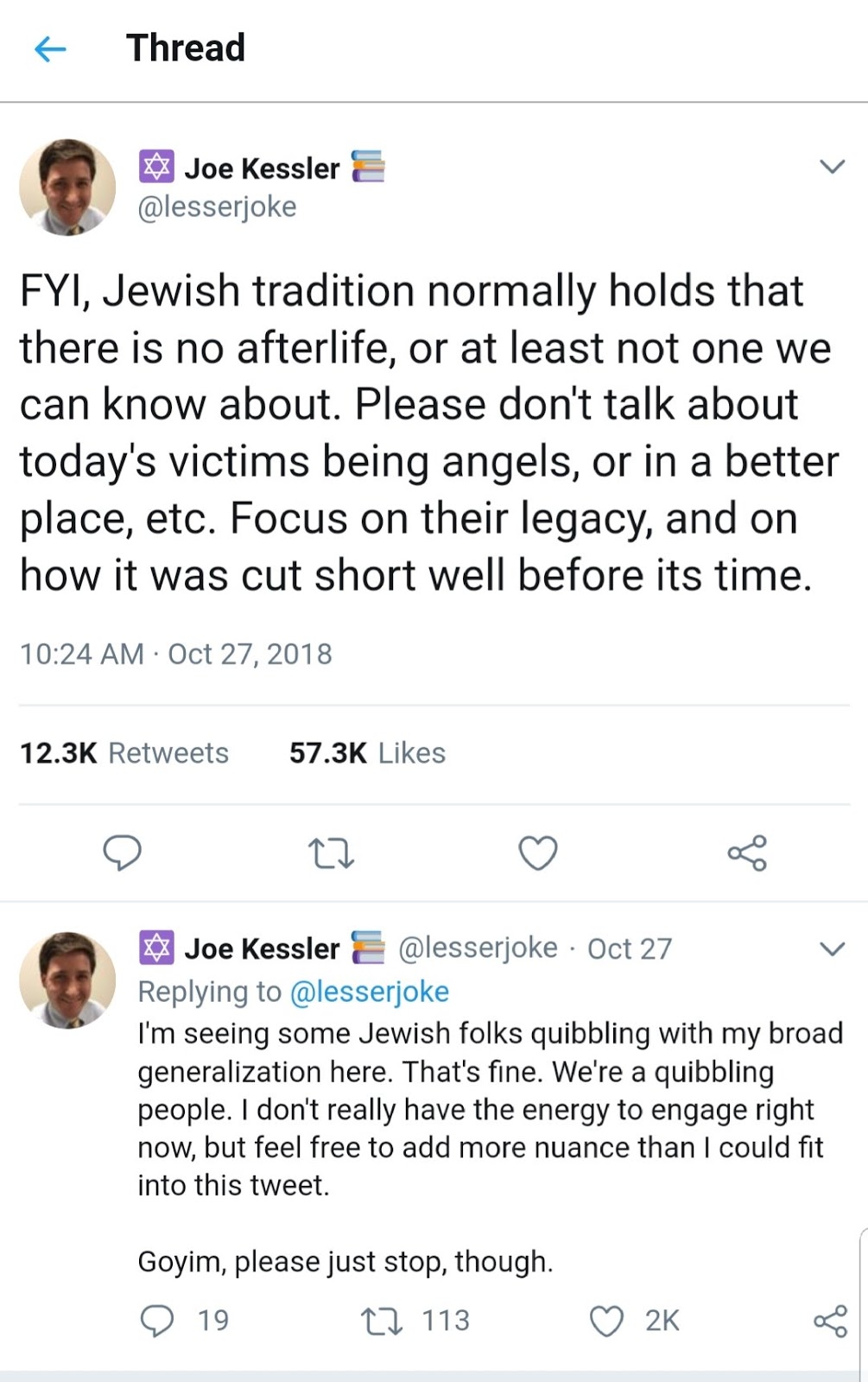The height and width of the screenshot is (1382, 868).
Task: Click the Joe Kessler name on main tweet
Action: pyautogui.click(x=262, y=168)
